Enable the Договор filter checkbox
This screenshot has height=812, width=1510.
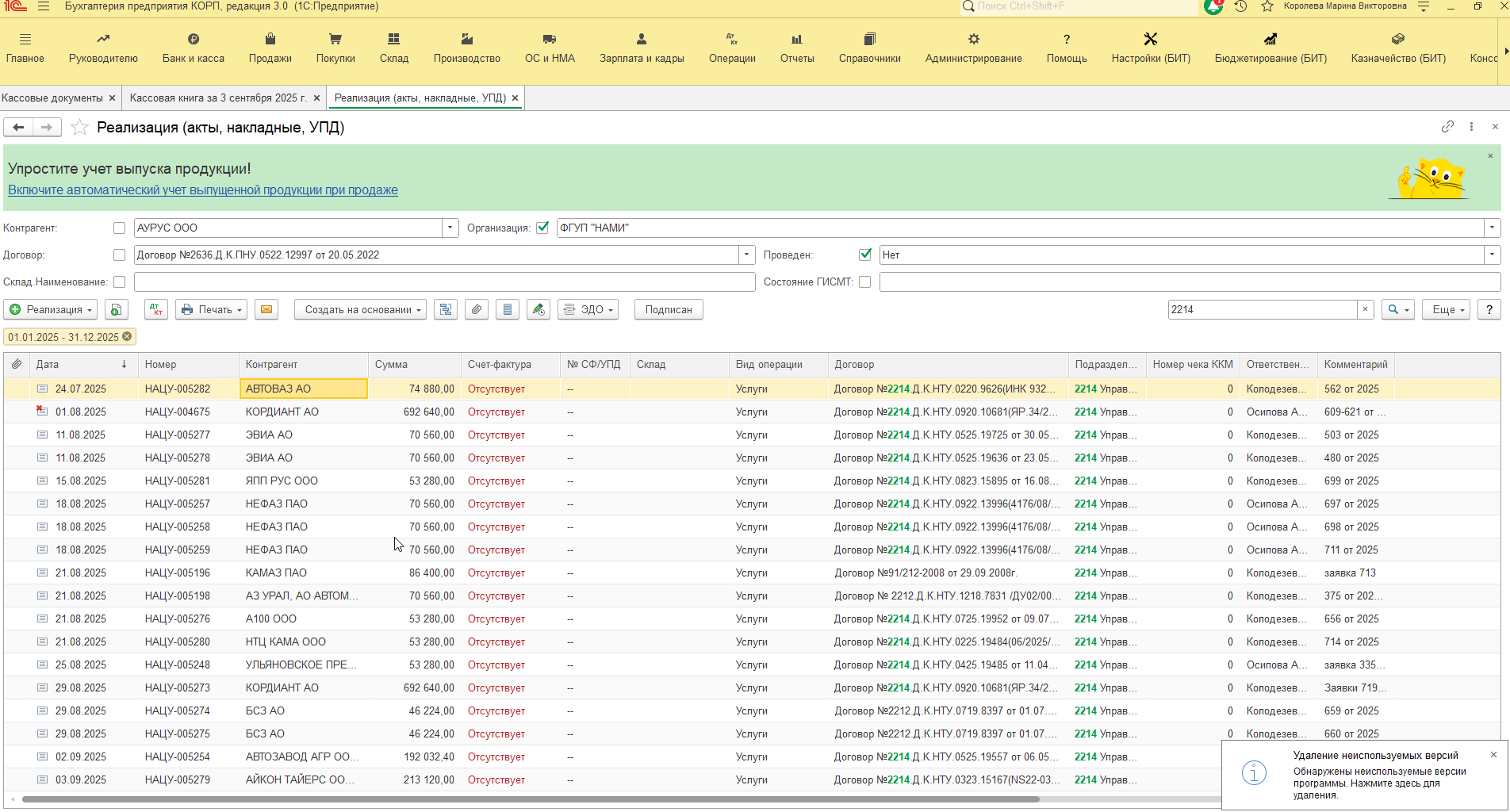119,255
